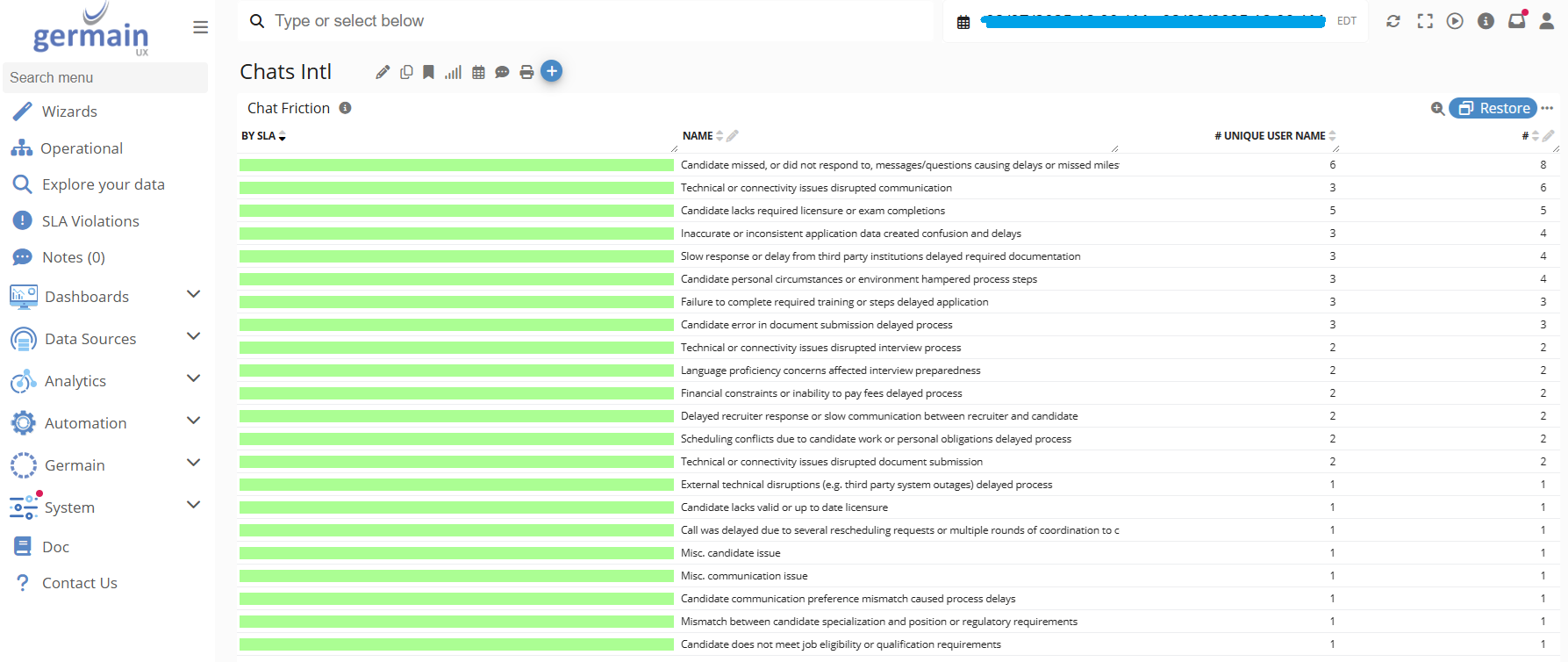Click the Restore button
This screenshot has width=1568, height=662.
tap(1493, 108)
